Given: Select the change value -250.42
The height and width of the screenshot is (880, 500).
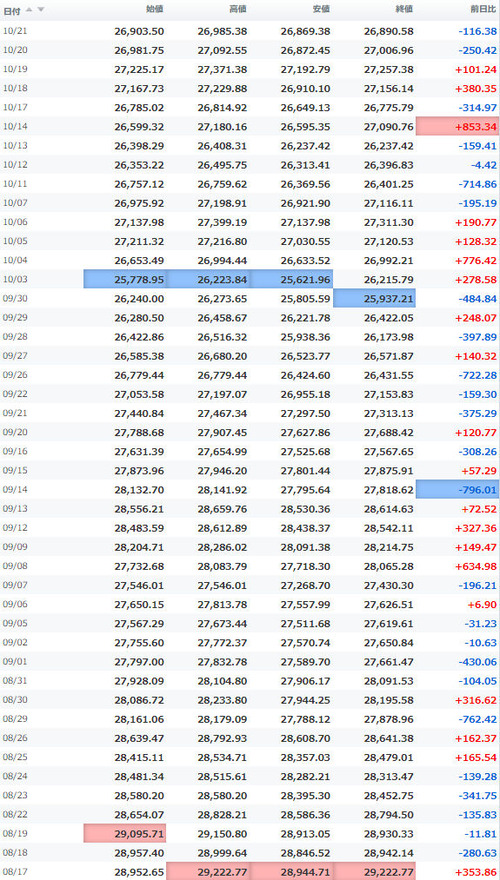Looking at the screenshot, I should point(478,51).
